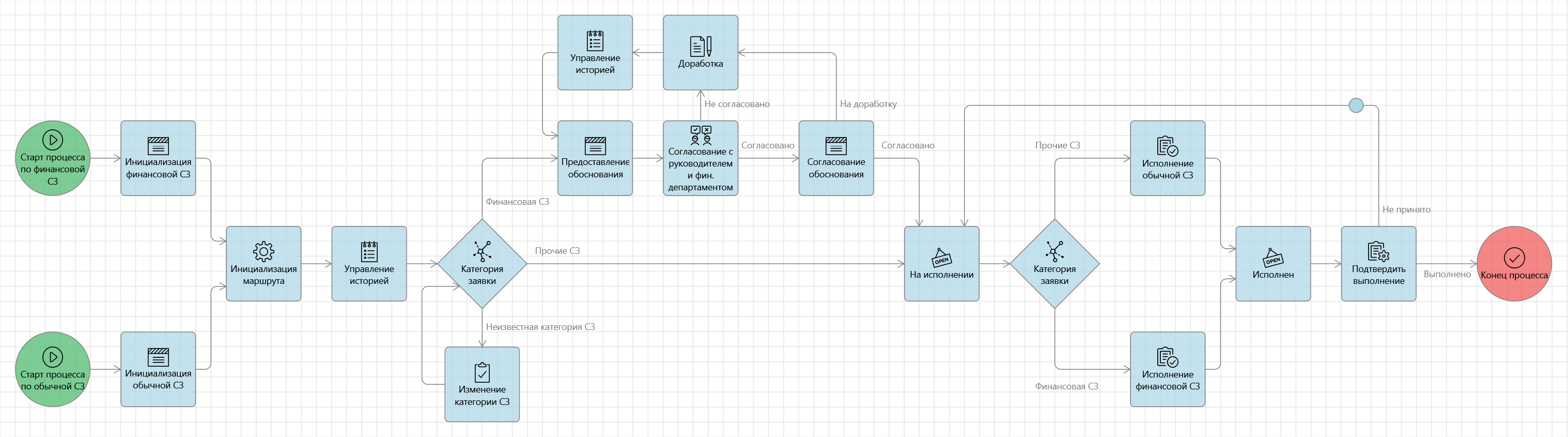Select the clipboard check icon in 'Изменение категории СЗ'
This screenshot has width=1568, height=437.
click(x=482, y=372)
